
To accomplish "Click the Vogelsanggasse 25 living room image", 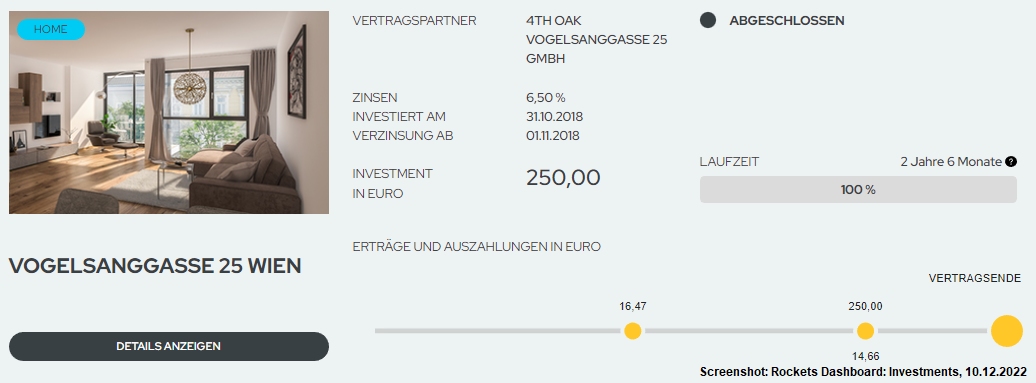I will tap(168, 112).
